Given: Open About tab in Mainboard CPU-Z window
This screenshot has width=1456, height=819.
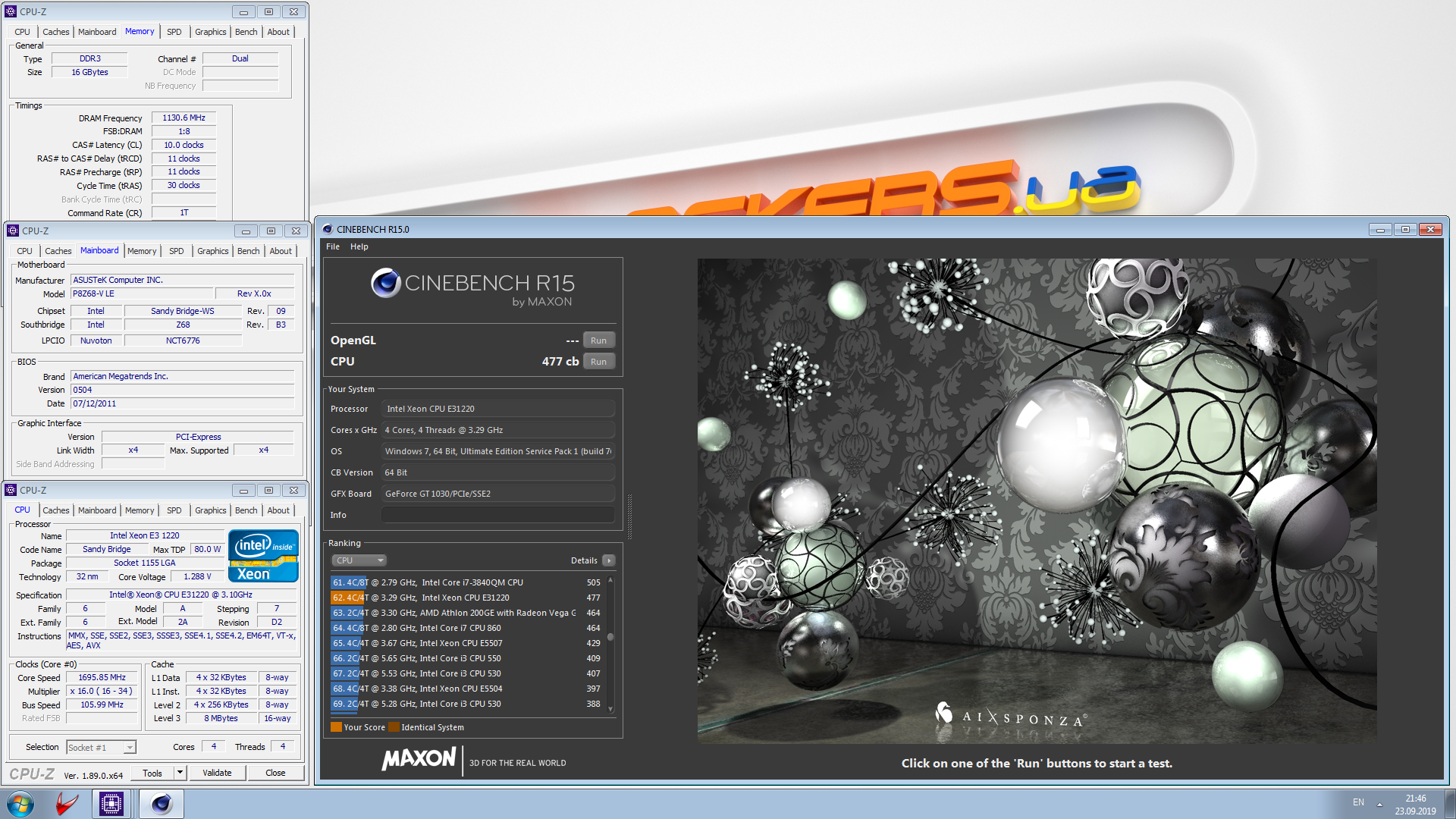Looking at the screenshot, I should (x=281, y=251).
